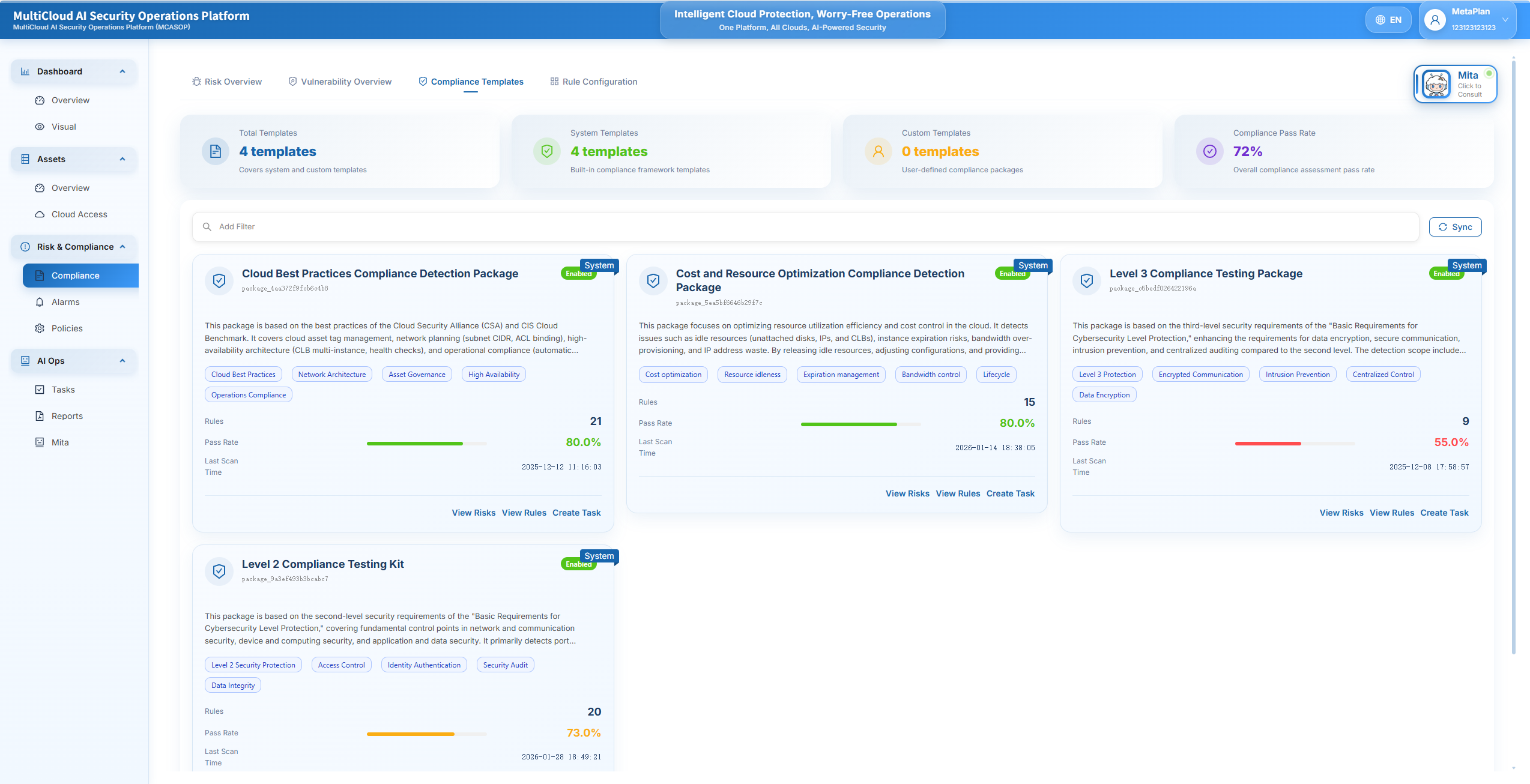The image size is (1530, 784).
Task: Click the Mita assistant avatar icon
Action: pos(1436,84)
